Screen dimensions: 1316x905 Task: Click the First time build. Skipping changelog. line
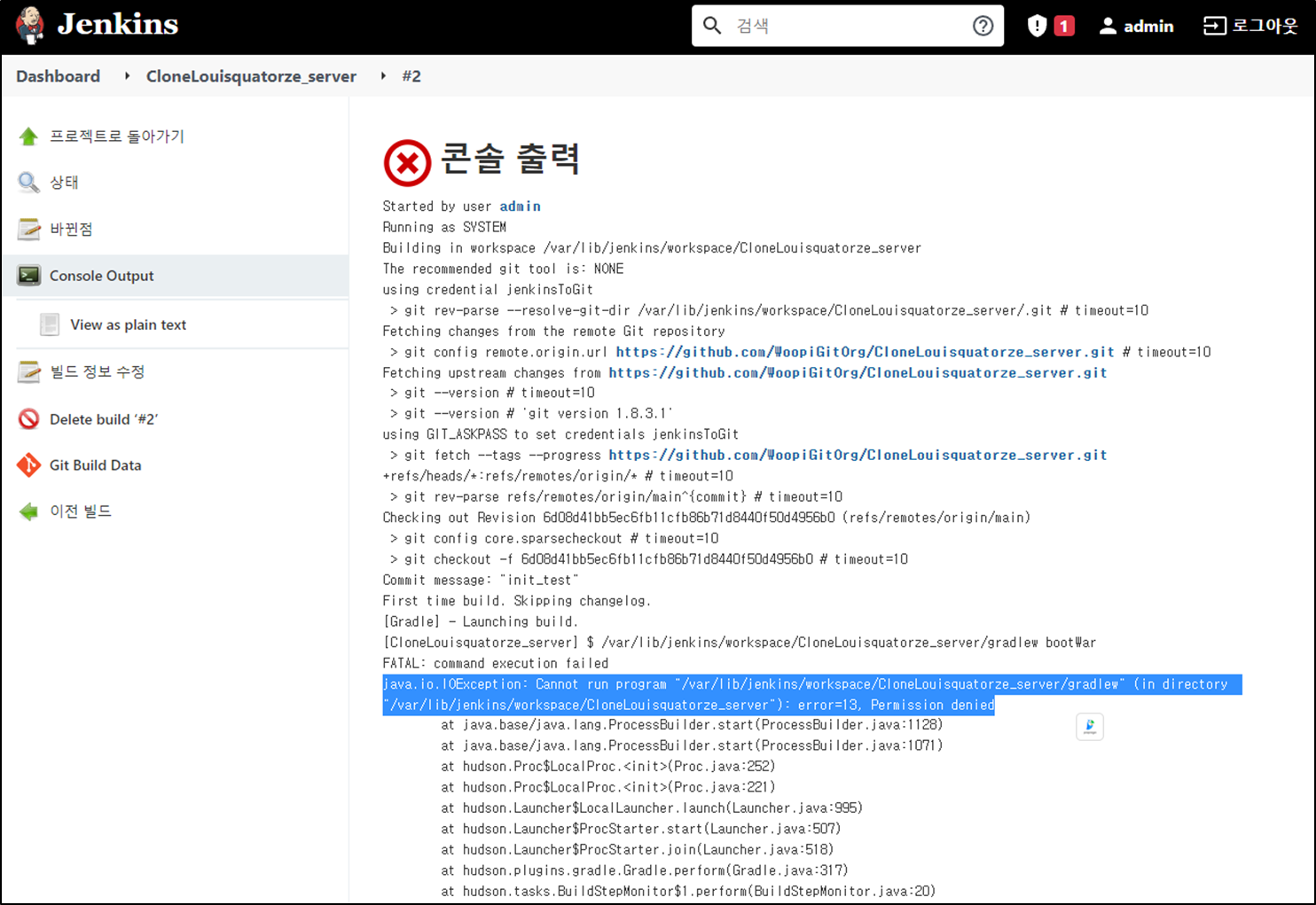tap(517, 601)
